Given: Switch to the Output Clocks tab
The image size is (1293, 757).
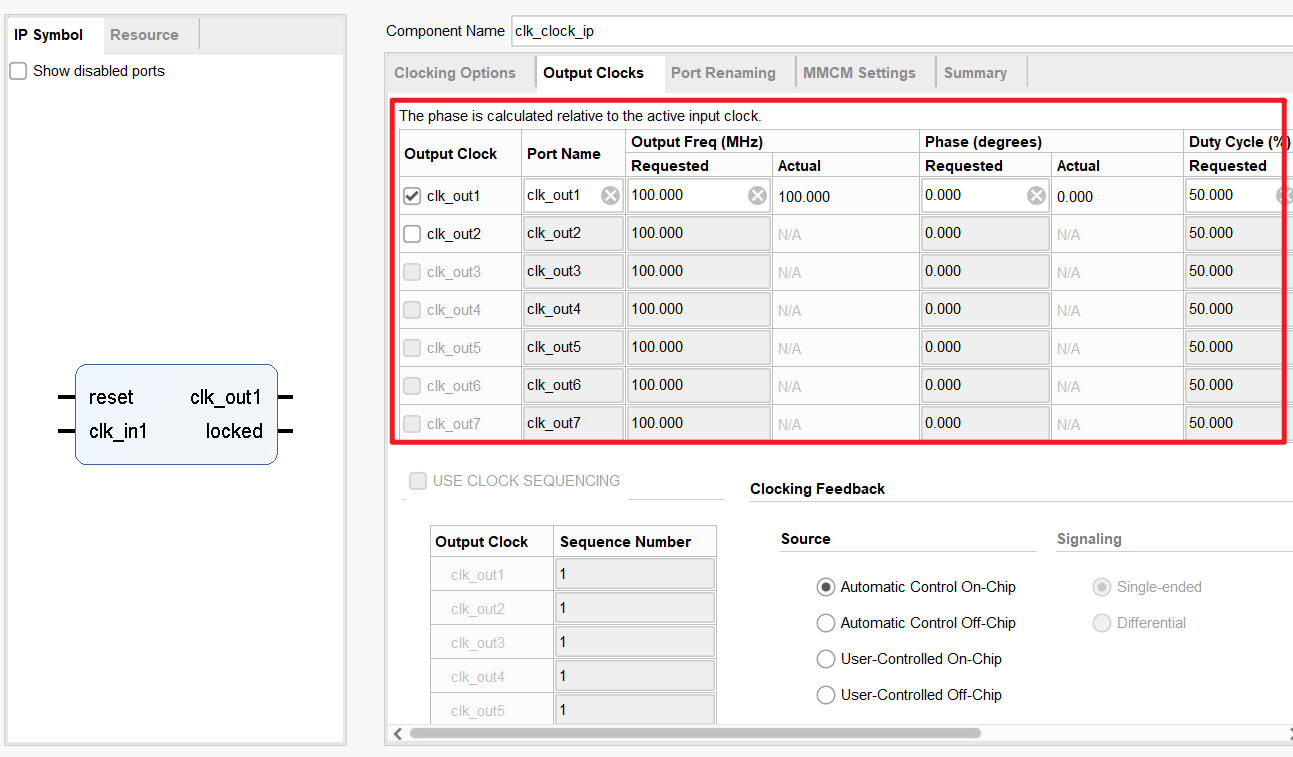Looking at the screenshot, I should click(x=593, y=73).
